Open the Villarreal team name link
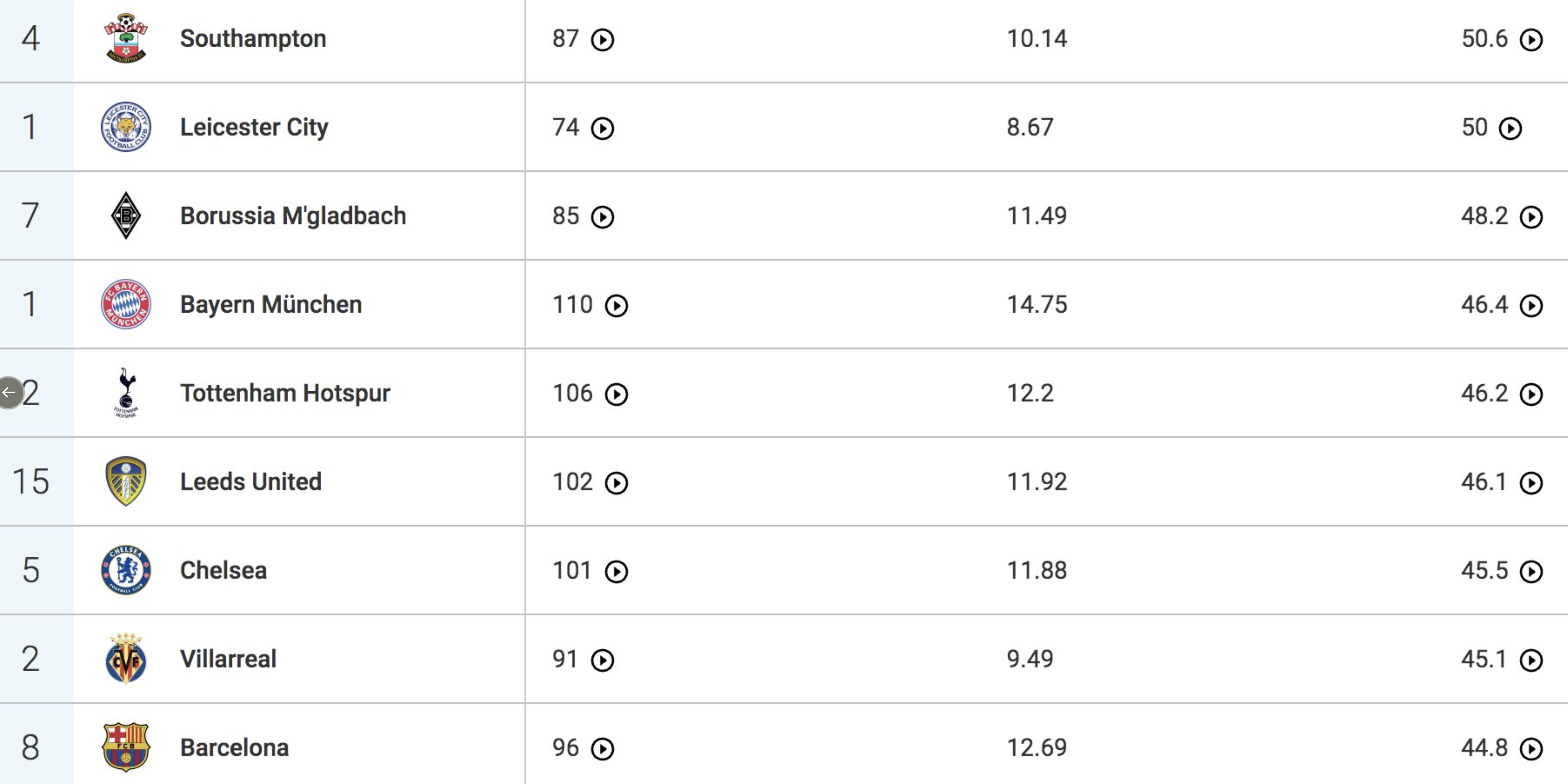Image resolution: width=1568 pixels, height=784 pixels. point(228,659)
